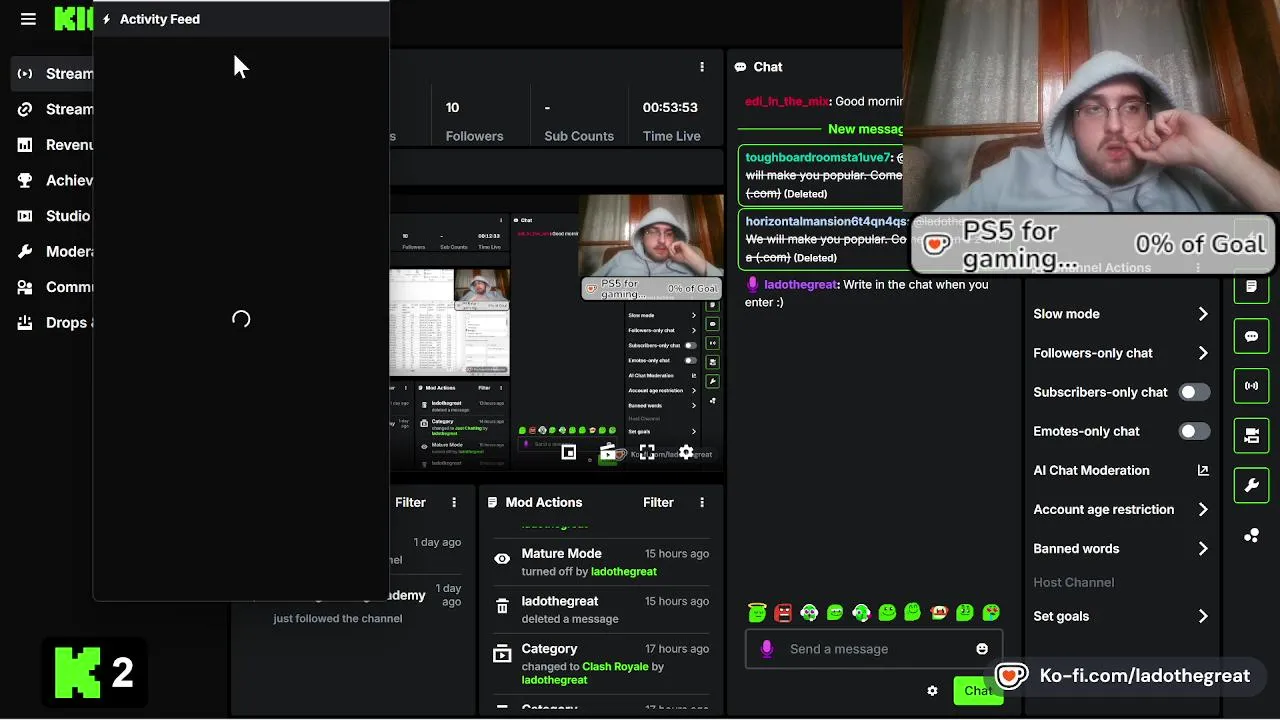Open the Mod Actions three-dot menu
The height and width of the screenshot is (720, 1280).
[x=702, y=502]
